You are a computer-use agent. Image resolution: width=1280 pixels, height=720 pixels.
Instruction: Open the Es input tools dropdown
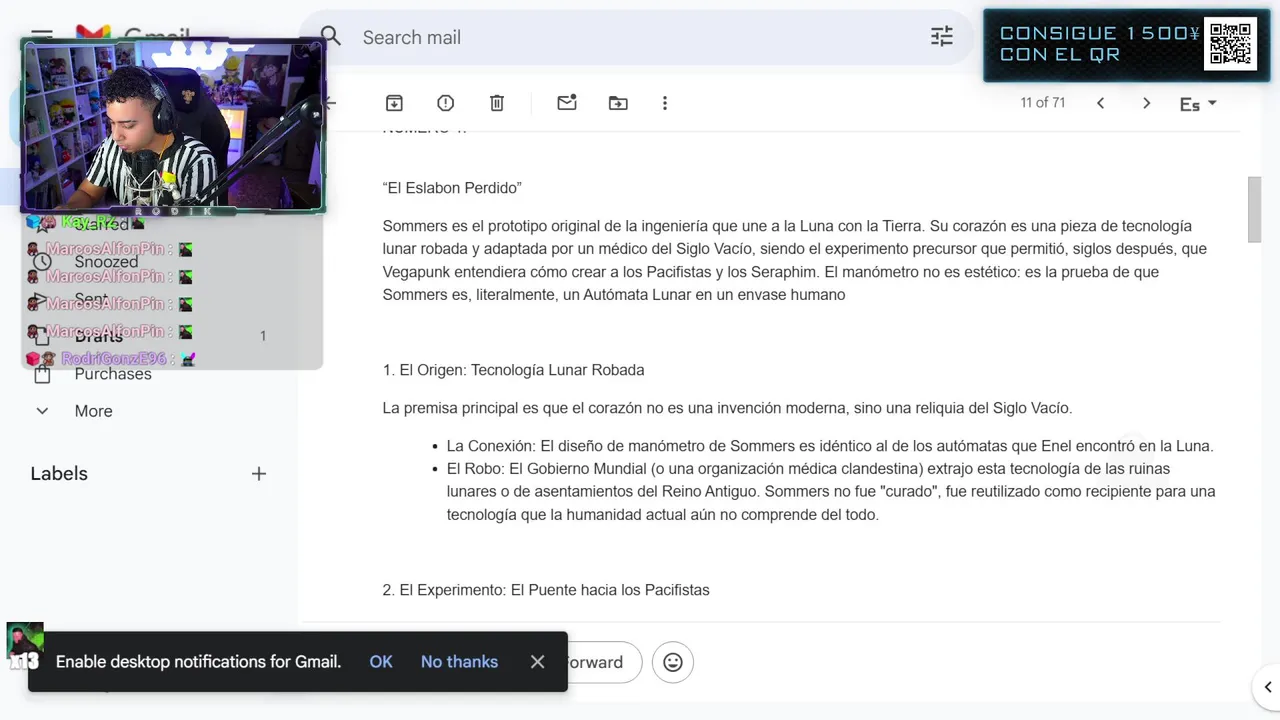1198,104
